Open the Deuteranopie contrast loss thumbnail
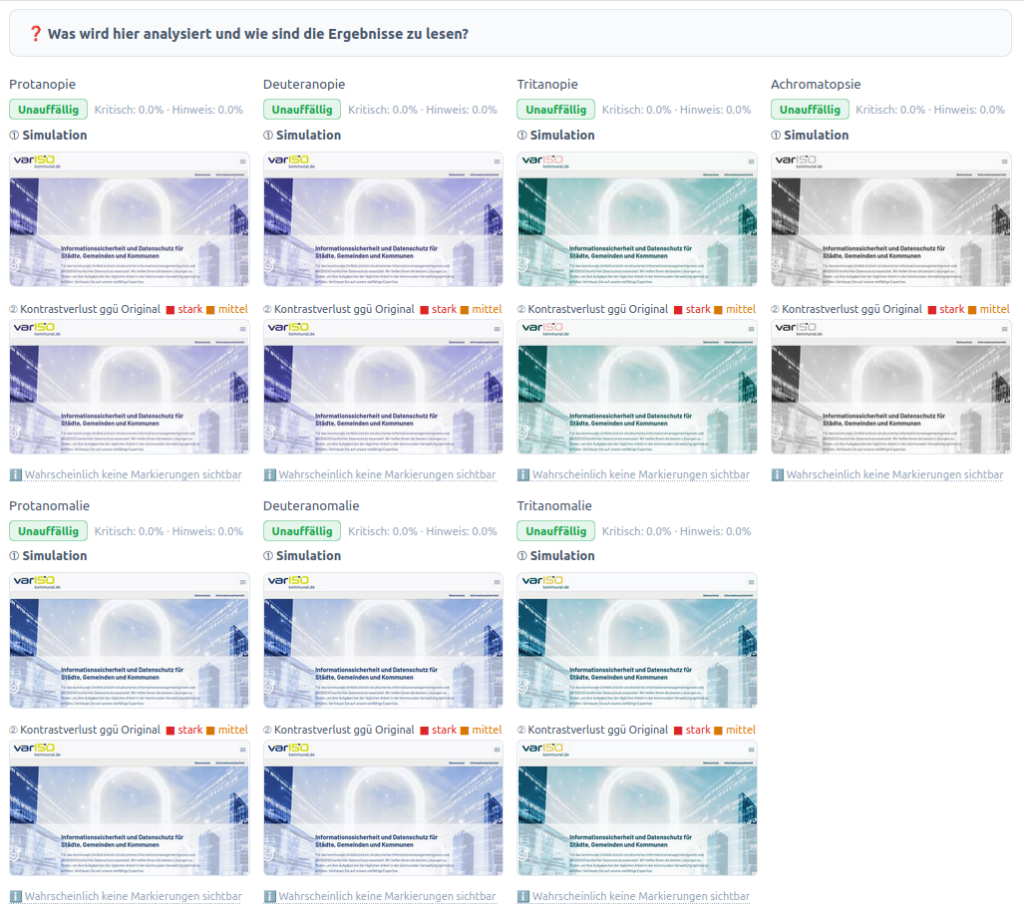The height and width of the screenshot is (913, 1024). pyautogui.click(x=383, y=387)
